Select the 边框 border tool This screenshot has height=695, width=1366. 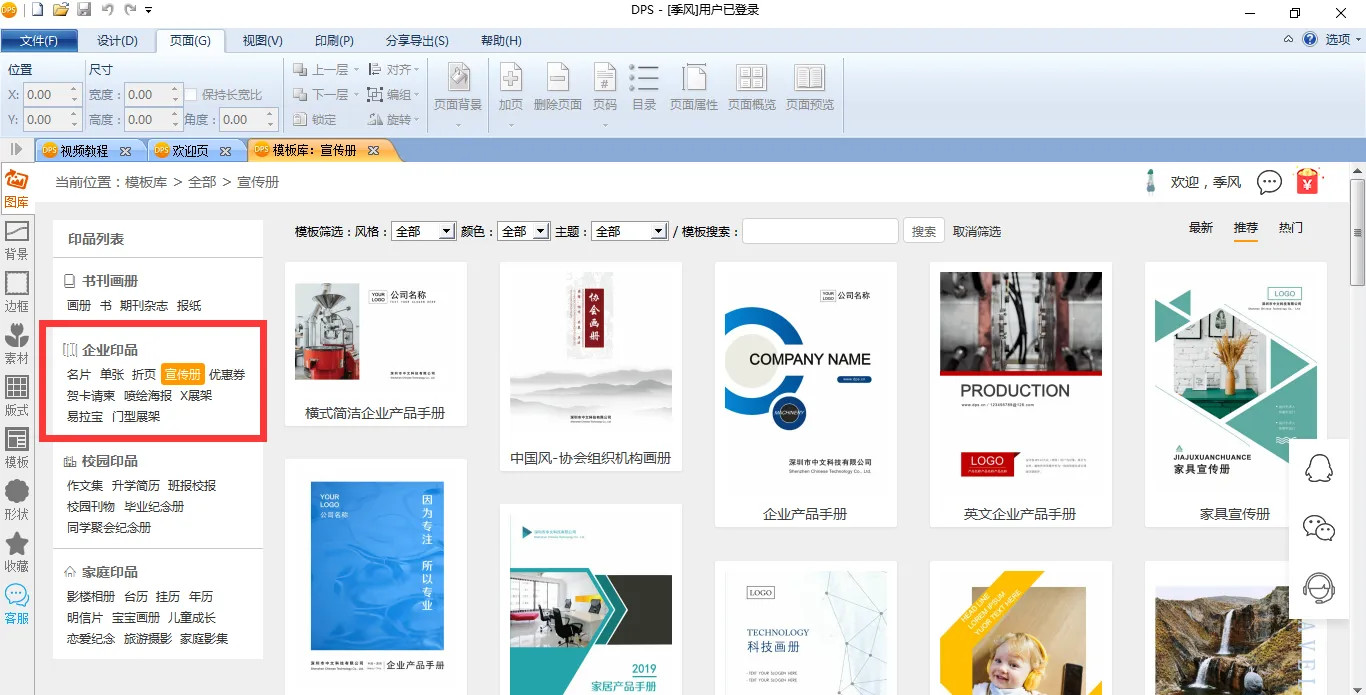tap(17, 291)
